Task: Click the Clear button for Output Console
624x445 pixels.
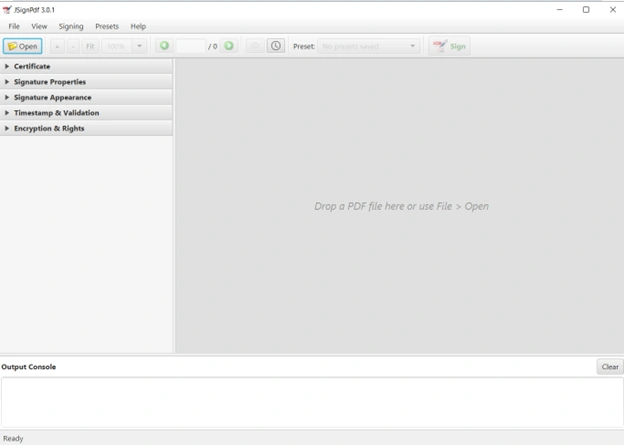Action: tap(610, 367)
